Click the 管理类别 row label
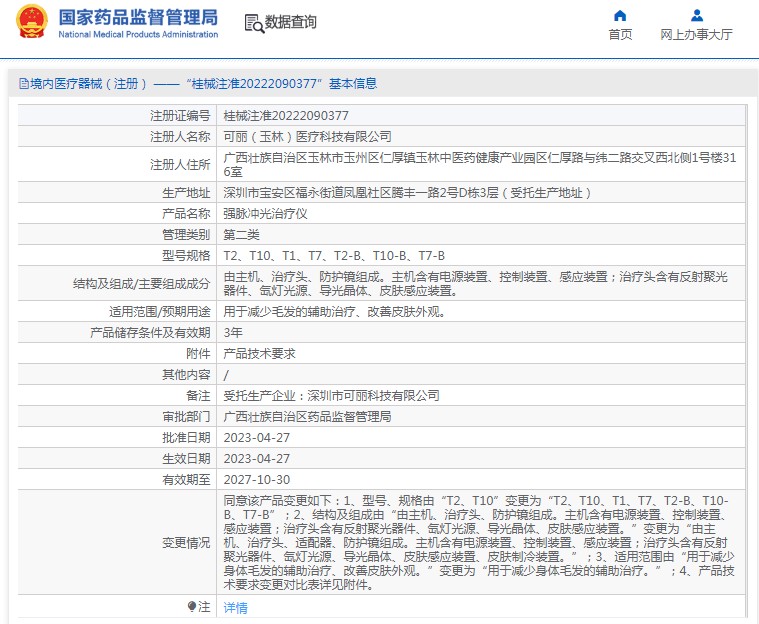 point(186,235)
